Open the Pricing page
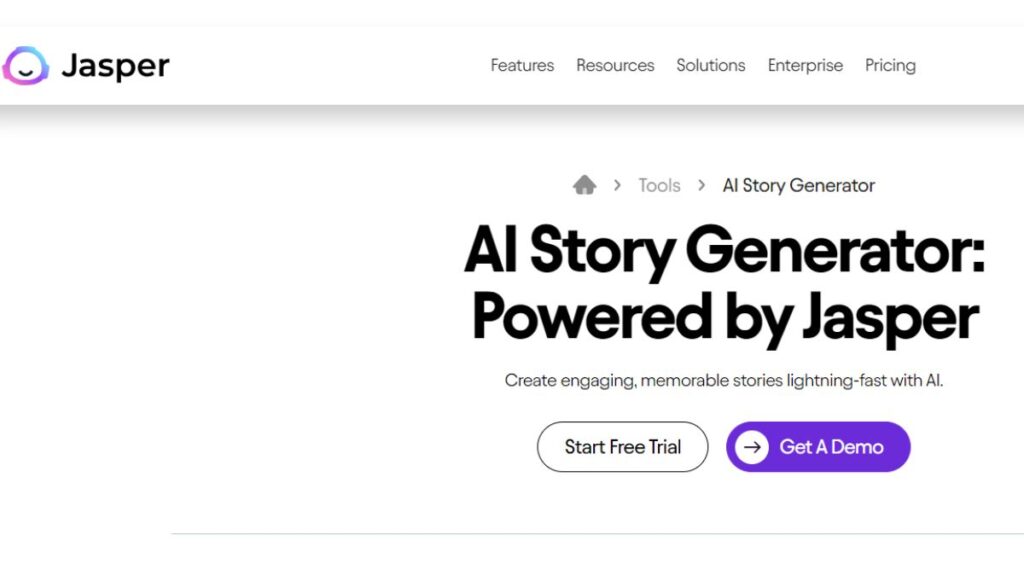This screenshot has height=576, width=1024. [x=890, y=66]
